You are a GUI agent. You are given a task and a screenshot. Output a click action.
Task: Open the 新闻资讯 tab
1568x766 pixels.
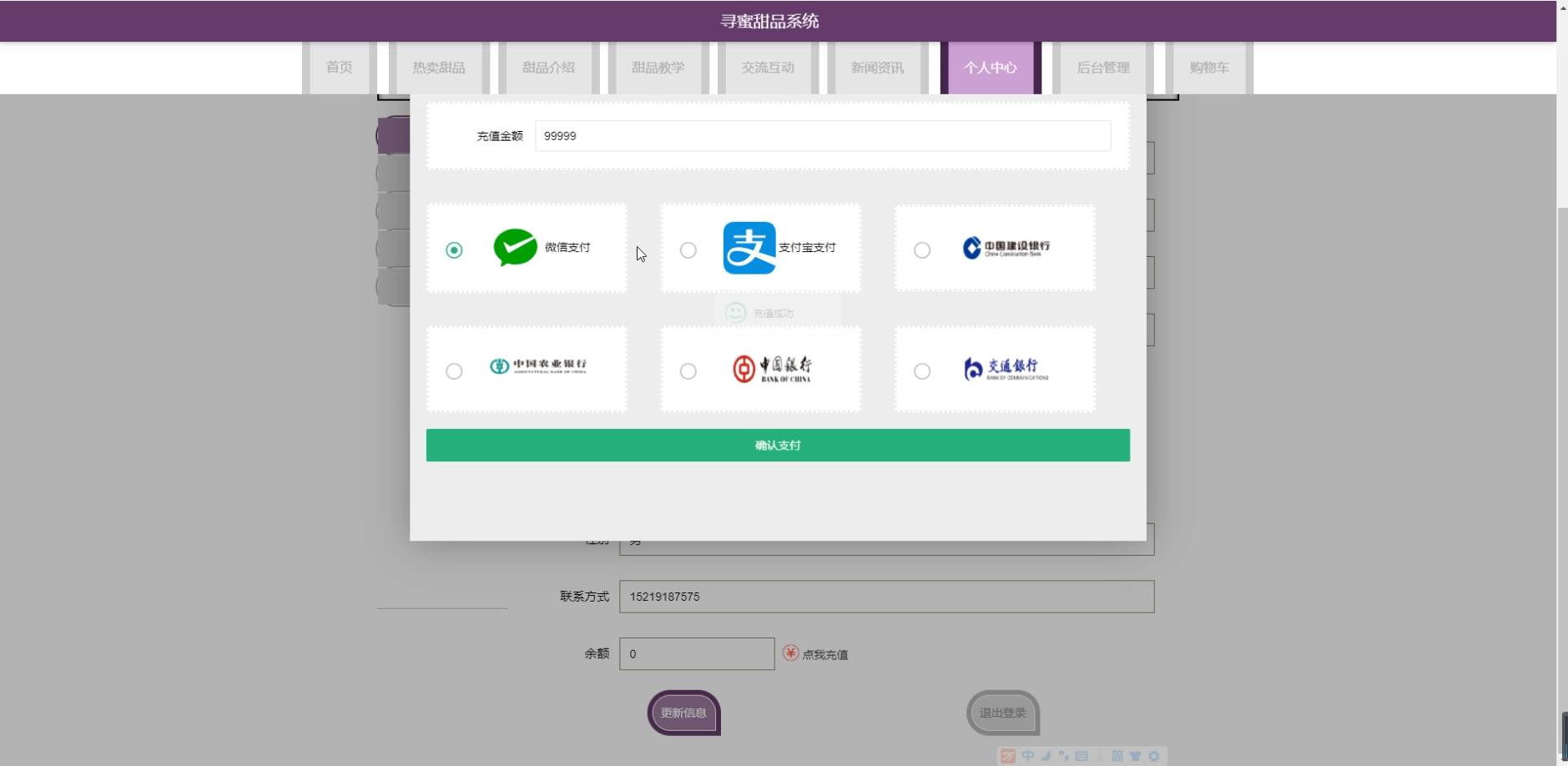[x=877, y=68]
